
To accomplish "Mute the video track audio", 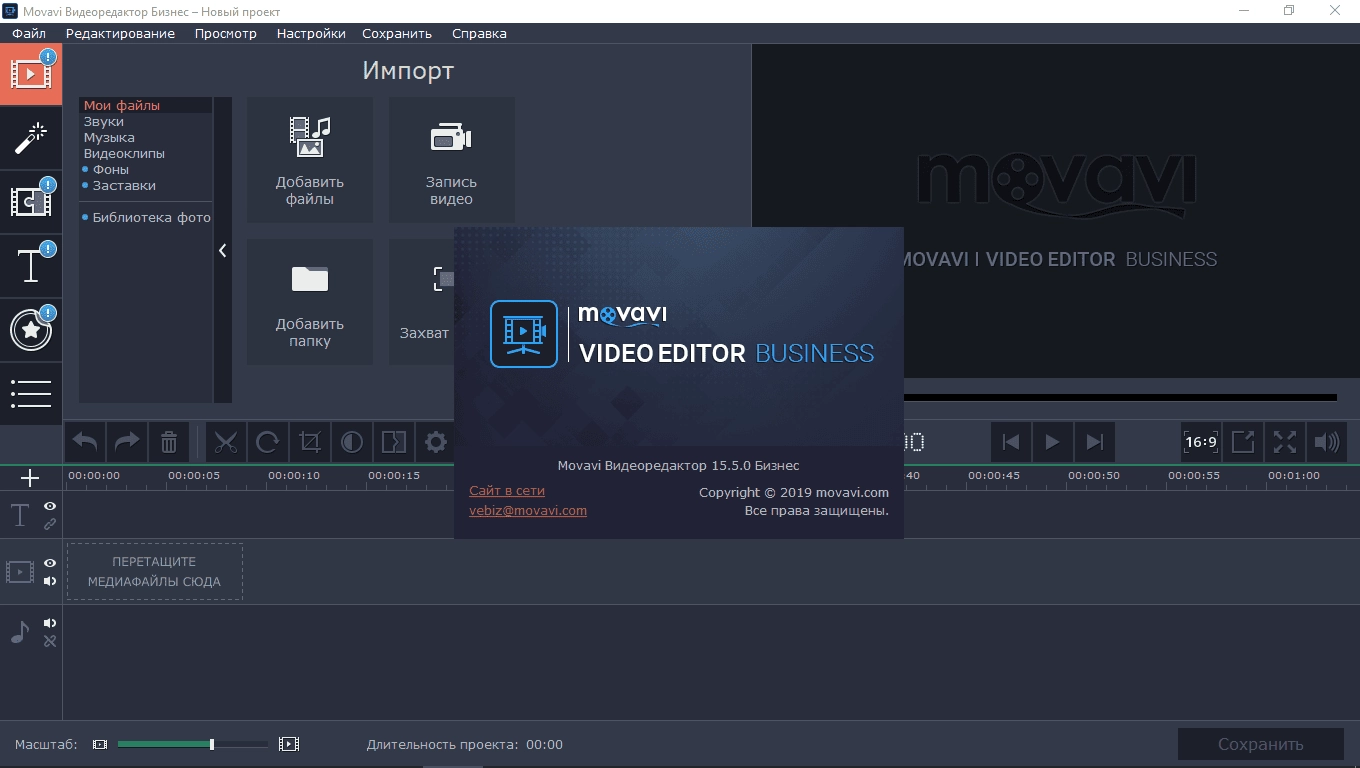I will click(50, 581).
